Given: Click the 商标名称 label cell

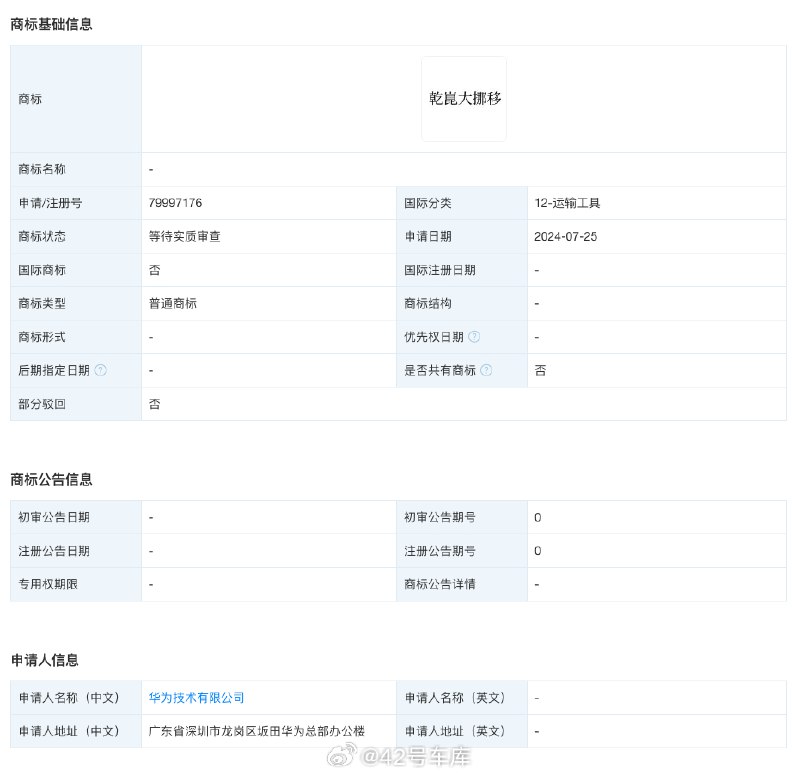Looking at the screenshot, I should point(76,169).
